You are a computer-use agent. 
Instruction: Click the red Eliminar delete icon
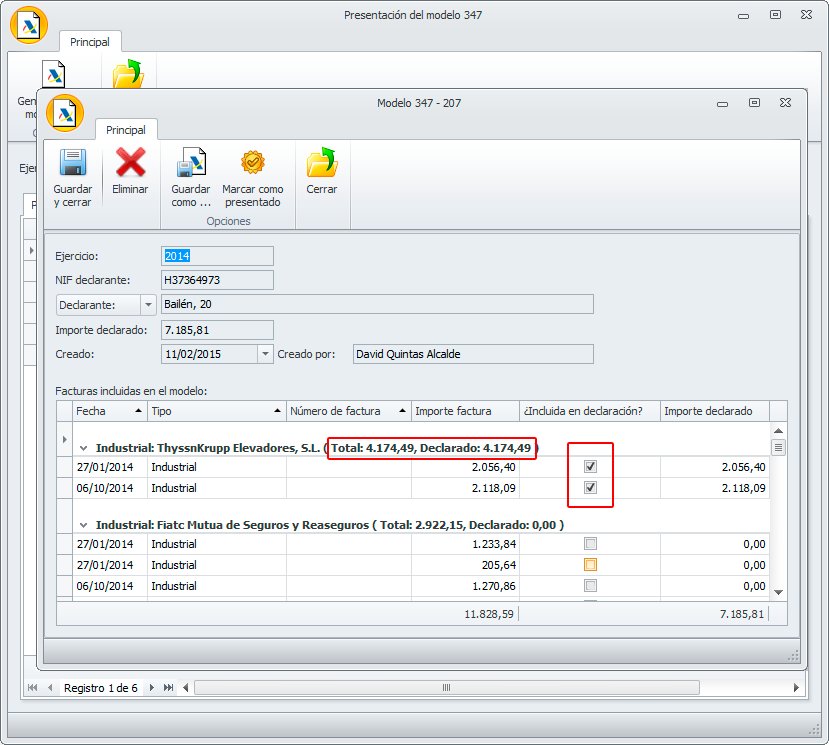(130, 162)
